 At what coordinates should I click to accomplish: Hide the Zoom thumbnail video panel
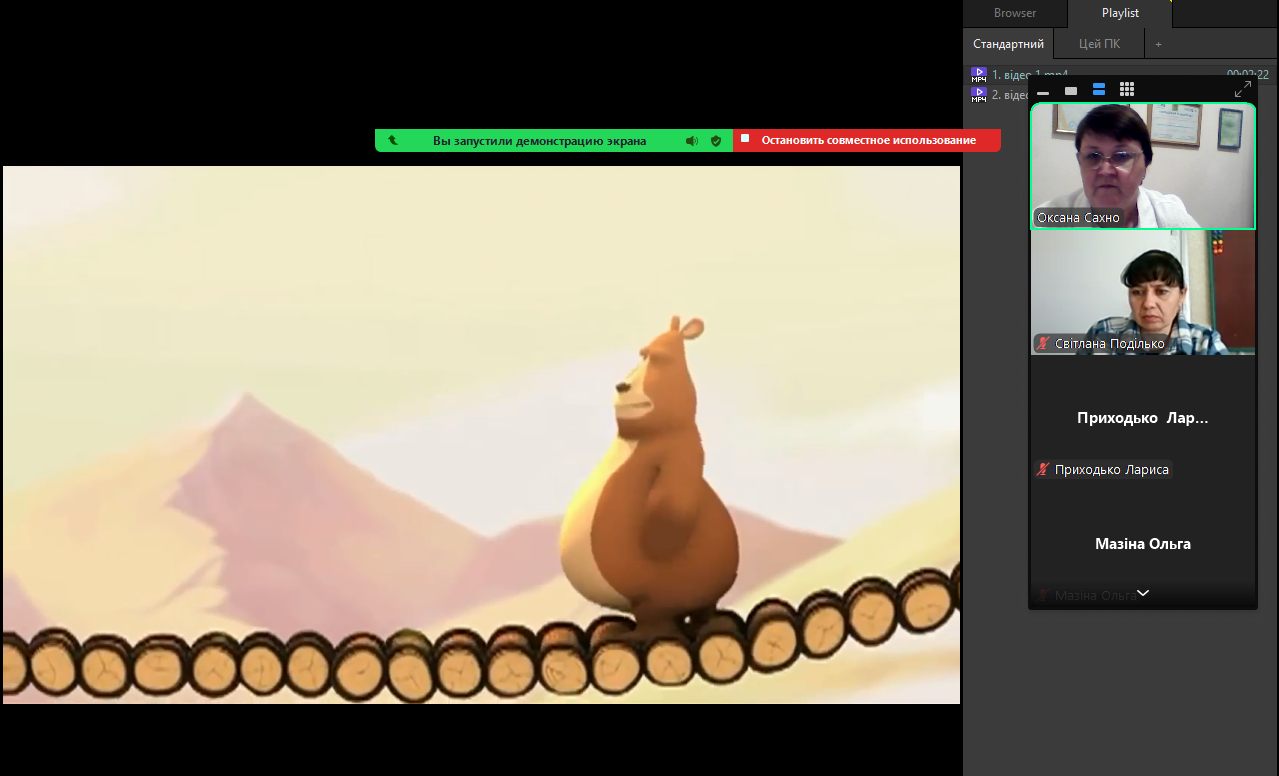1043,91
